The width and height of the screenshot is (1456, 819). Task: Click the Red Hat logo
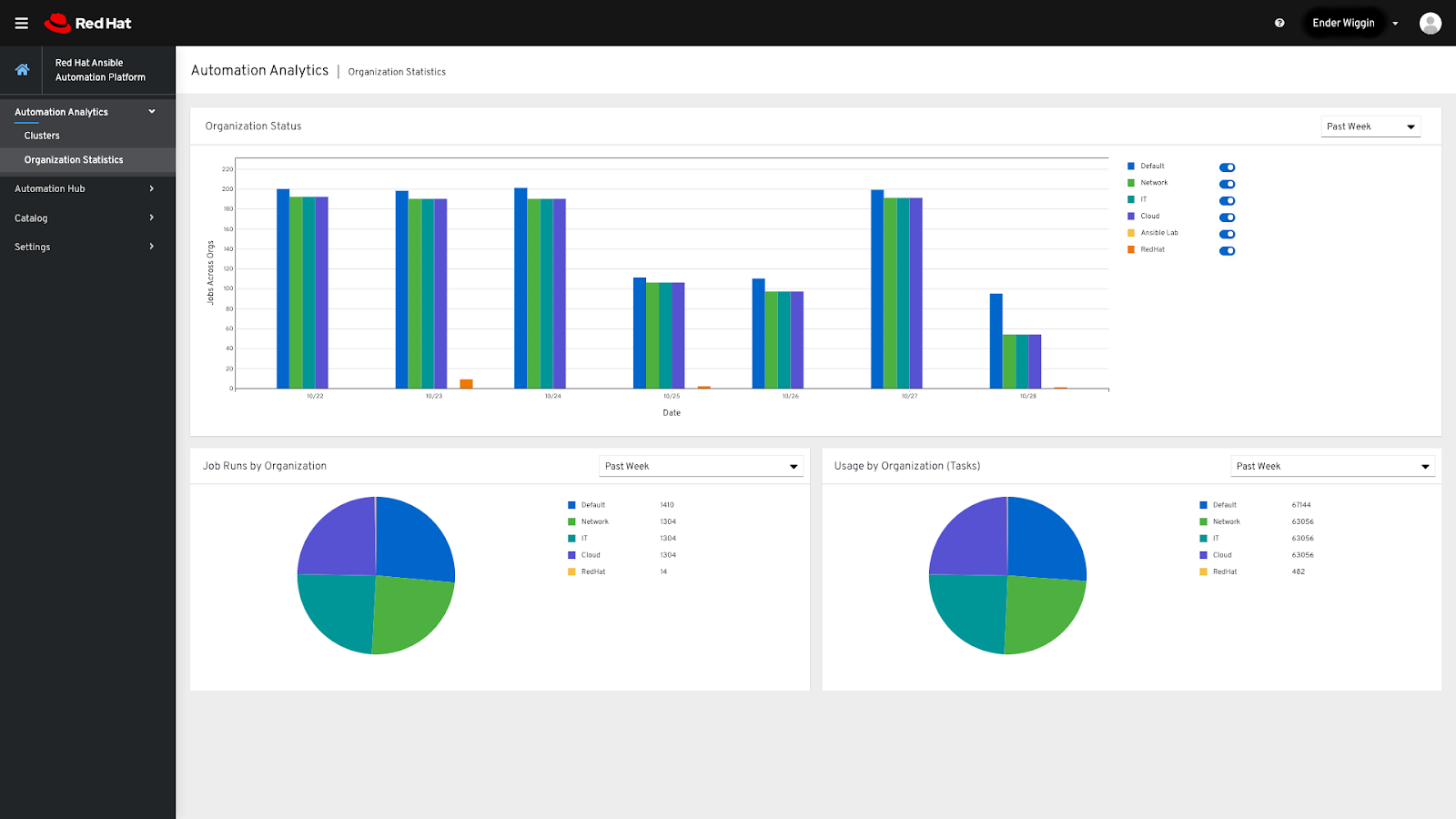click(x=88, y=23)
